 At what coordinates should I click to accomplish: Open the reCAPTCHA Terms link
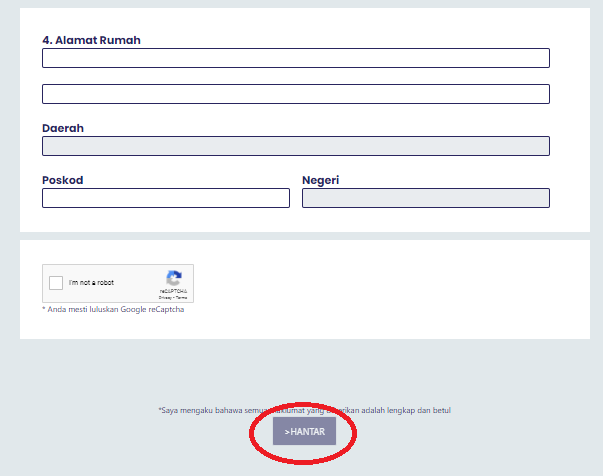click(182, 297)
